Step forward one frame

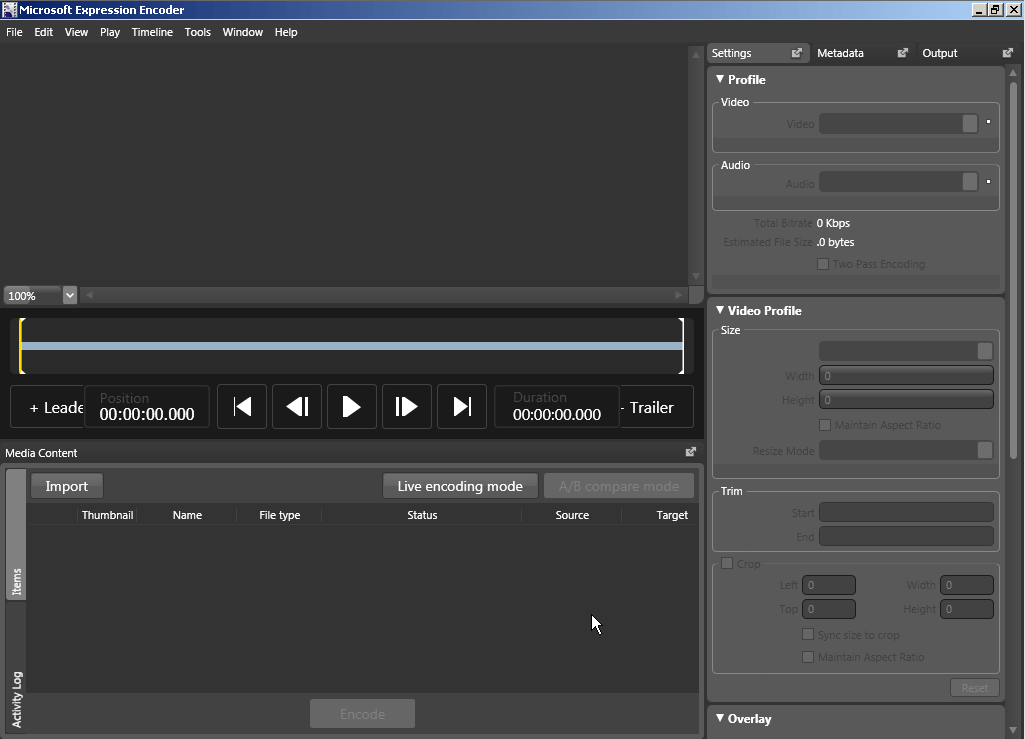pos(406,407)
